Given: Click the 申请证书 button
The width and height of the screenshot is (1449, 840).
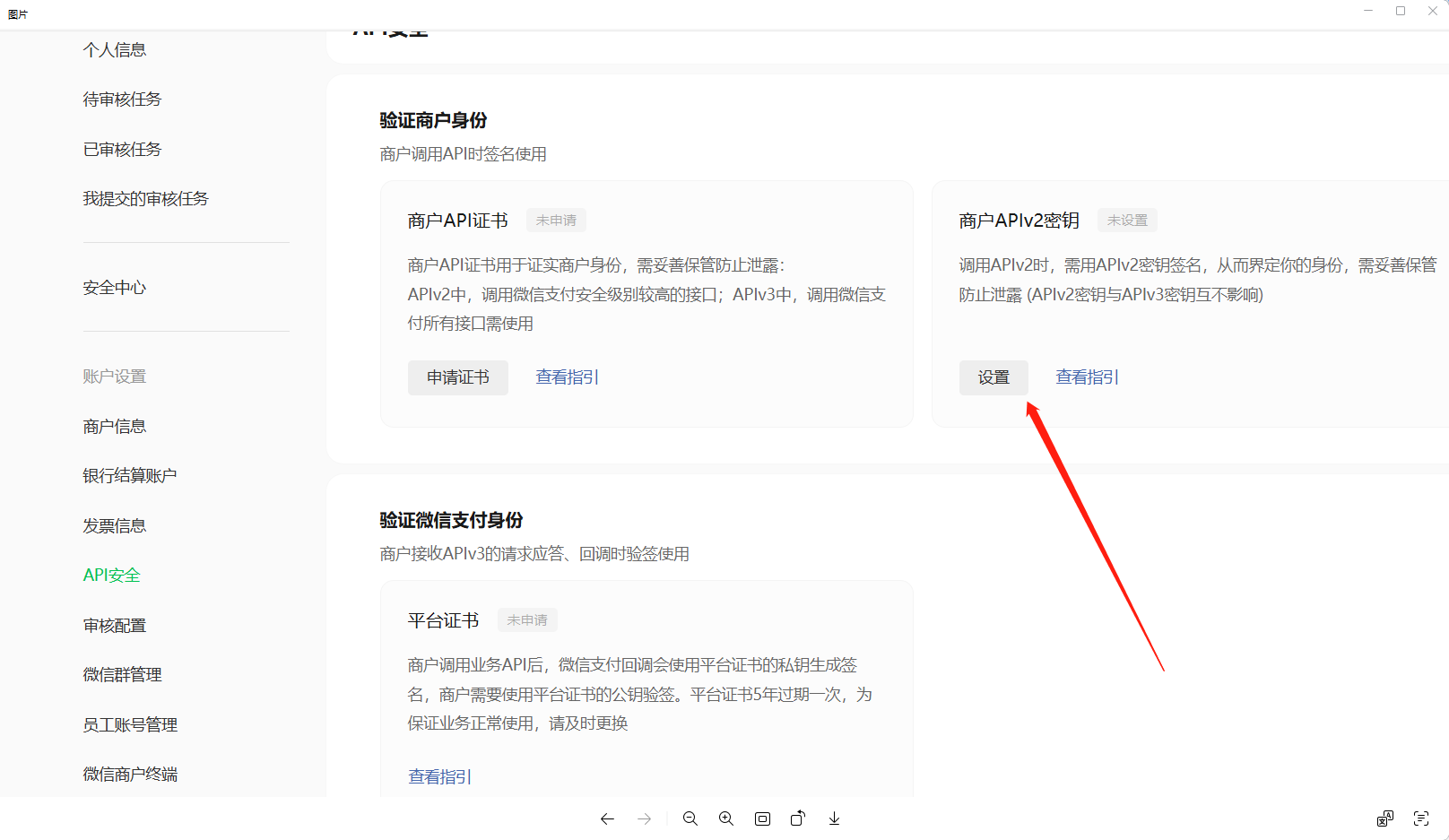Looking at the screenshot, I should [457, 377].
